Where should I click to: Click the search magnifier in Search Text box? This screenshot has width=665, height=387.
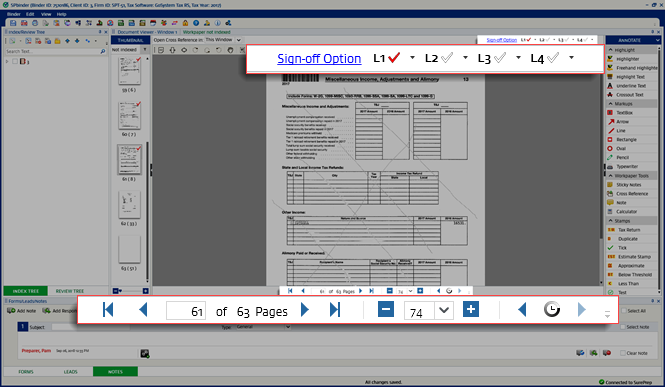point(103,51)
